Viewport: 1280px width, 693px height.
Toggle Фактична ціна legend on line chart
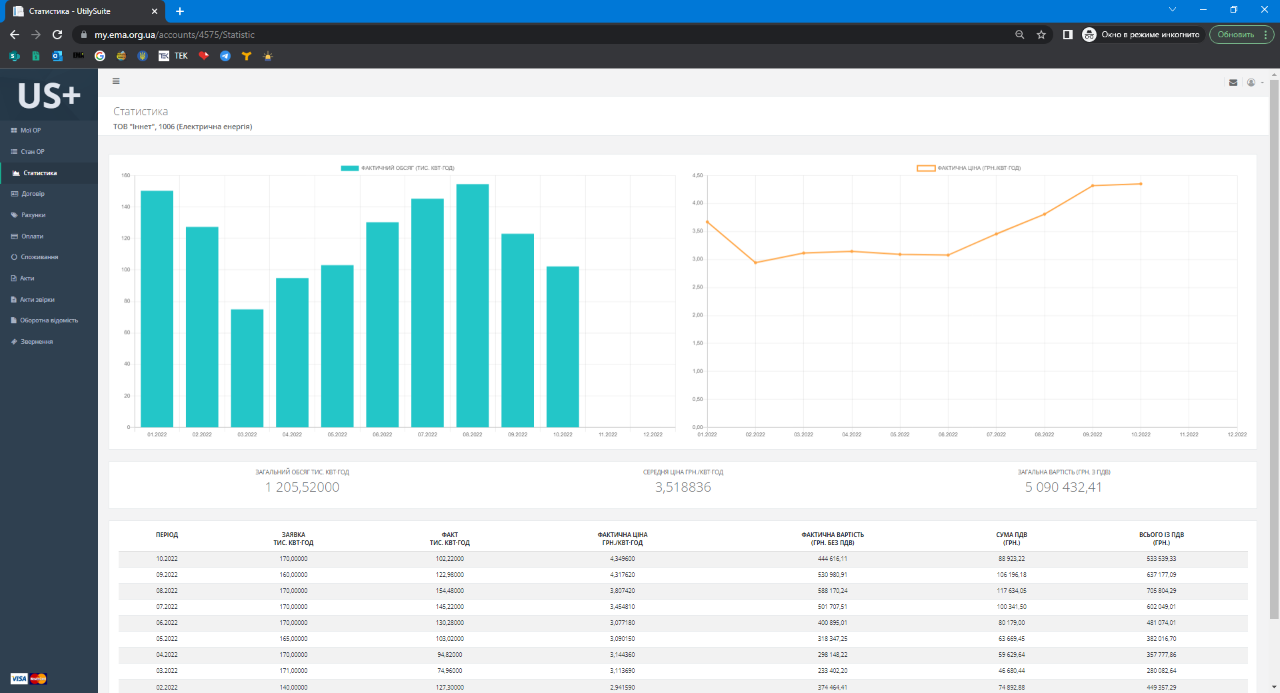tap(968, 168)
